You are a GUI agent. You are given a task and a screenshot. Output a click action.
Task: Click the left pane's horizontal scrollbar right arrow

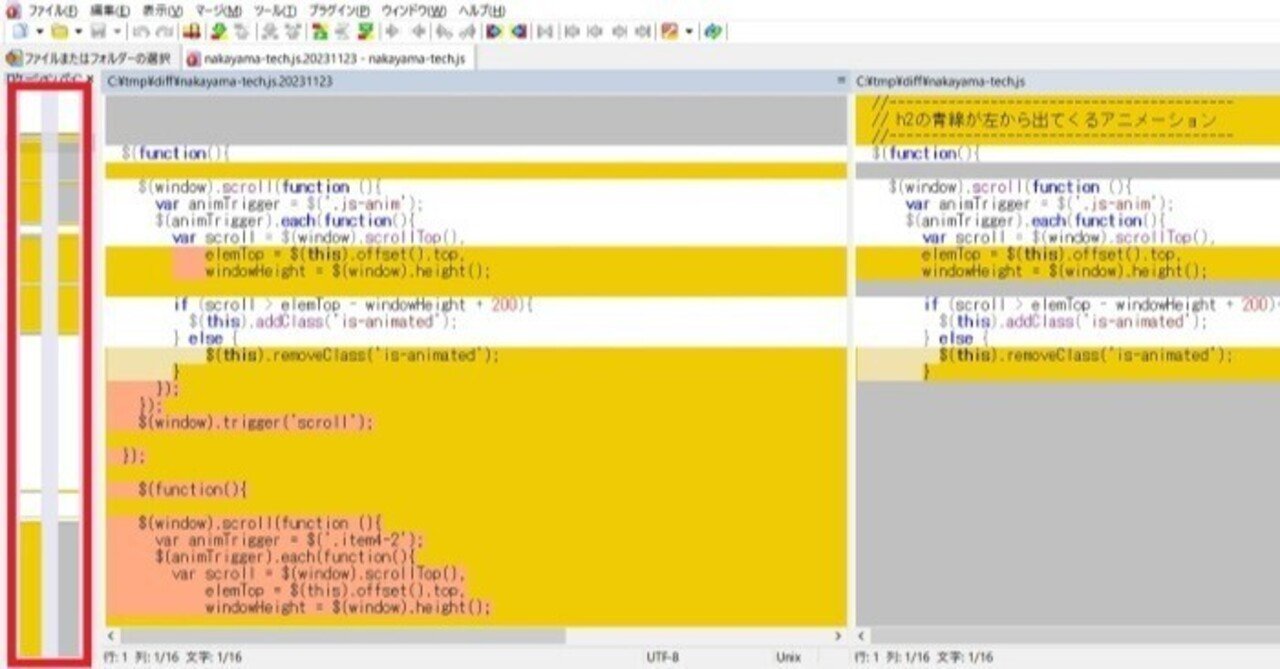[839, 634]
